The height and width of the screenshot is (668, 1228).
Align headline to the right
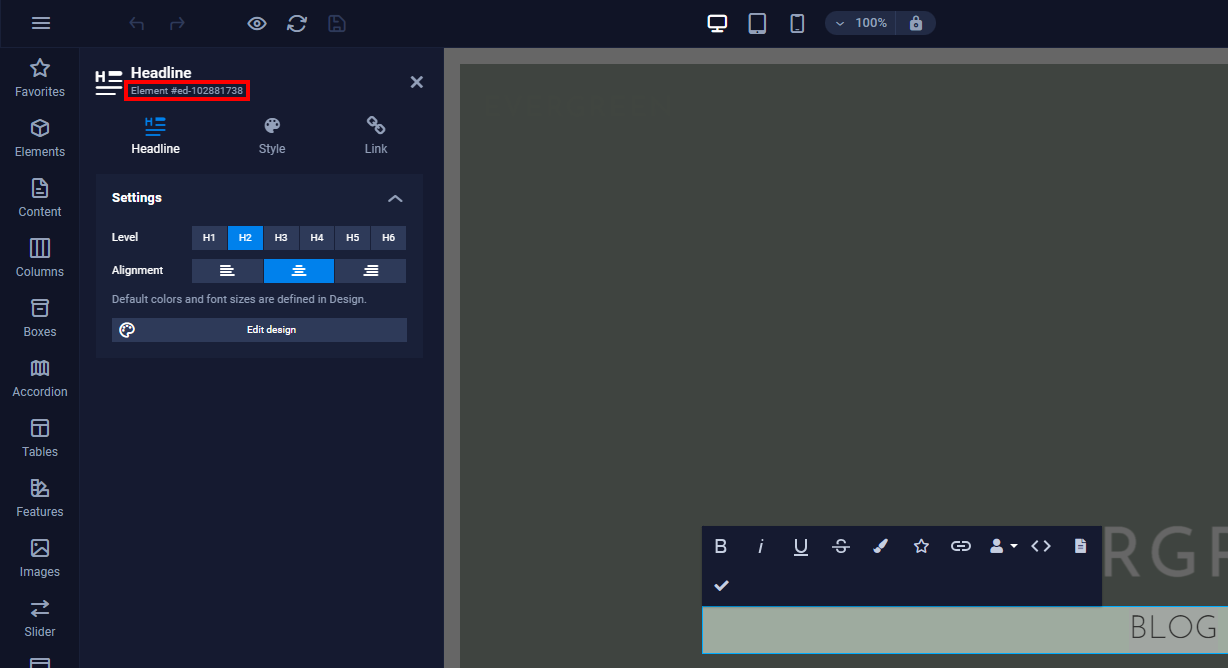370,271
